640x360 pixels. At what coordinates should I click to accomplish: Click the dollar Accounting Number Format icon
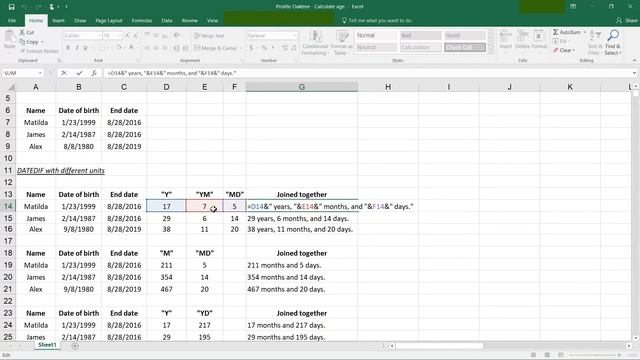coord(251,48)
